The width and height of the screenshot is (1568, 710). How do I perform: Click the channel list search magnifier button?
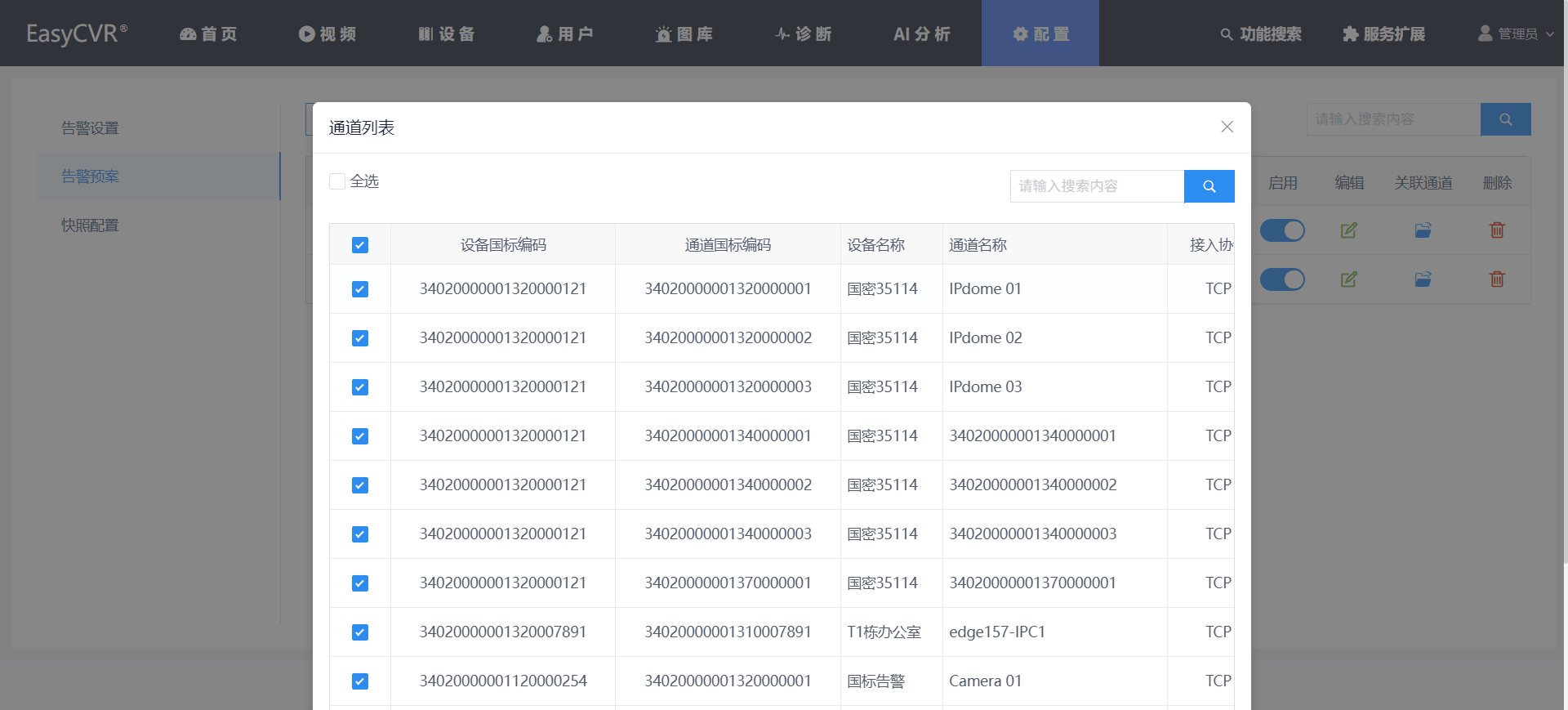pos(1209,186)
